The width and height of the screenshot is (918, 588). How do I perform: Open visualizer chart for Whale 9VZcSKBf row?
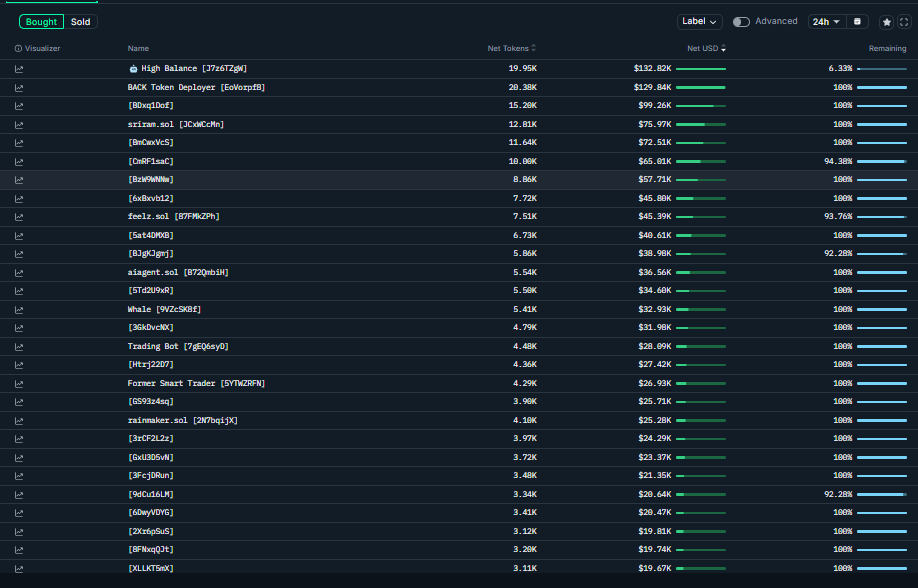pos(19,309)
